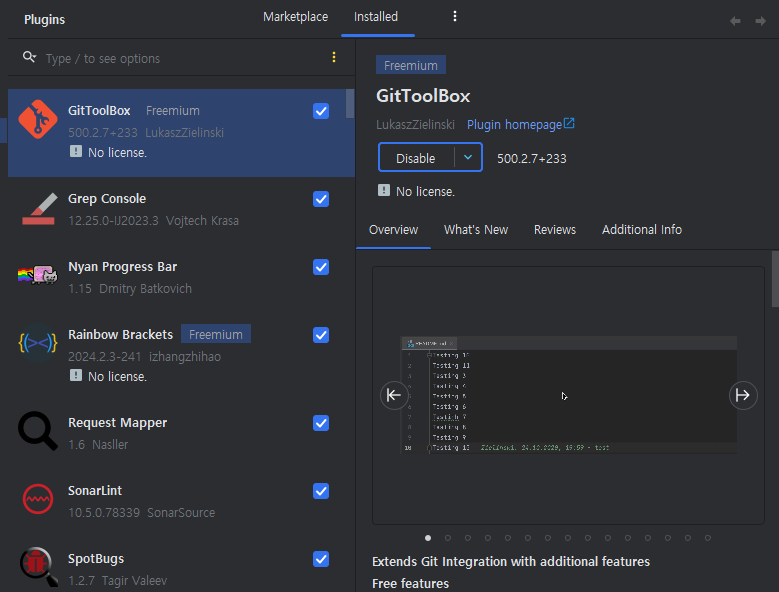Image resolution: width=779 pixels, height=592 pixels.
Task: Navigate forward with the right arrow
Action: pyautogui.click(x=760, y=21)
